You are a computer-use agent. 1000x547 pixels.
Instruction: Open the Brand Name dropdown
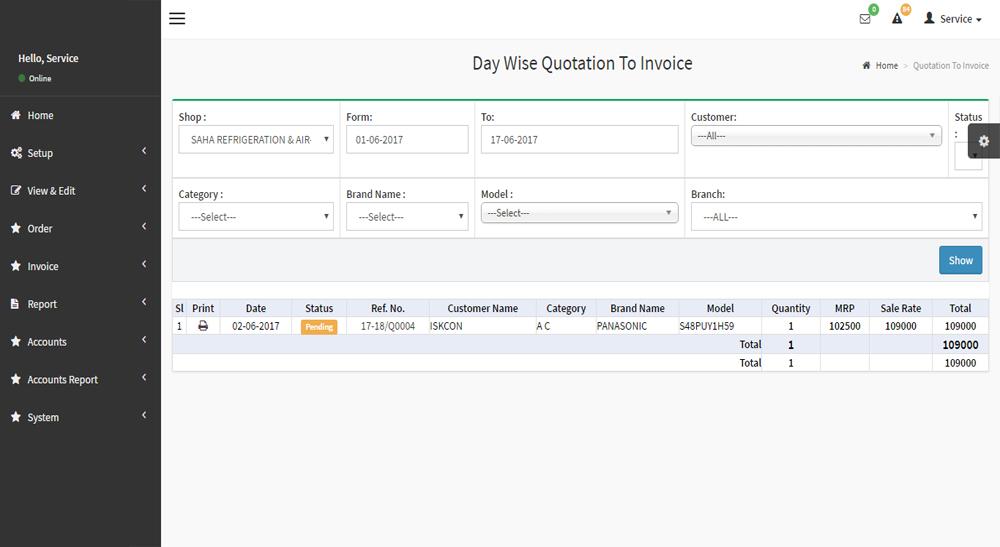click(407, 217)
